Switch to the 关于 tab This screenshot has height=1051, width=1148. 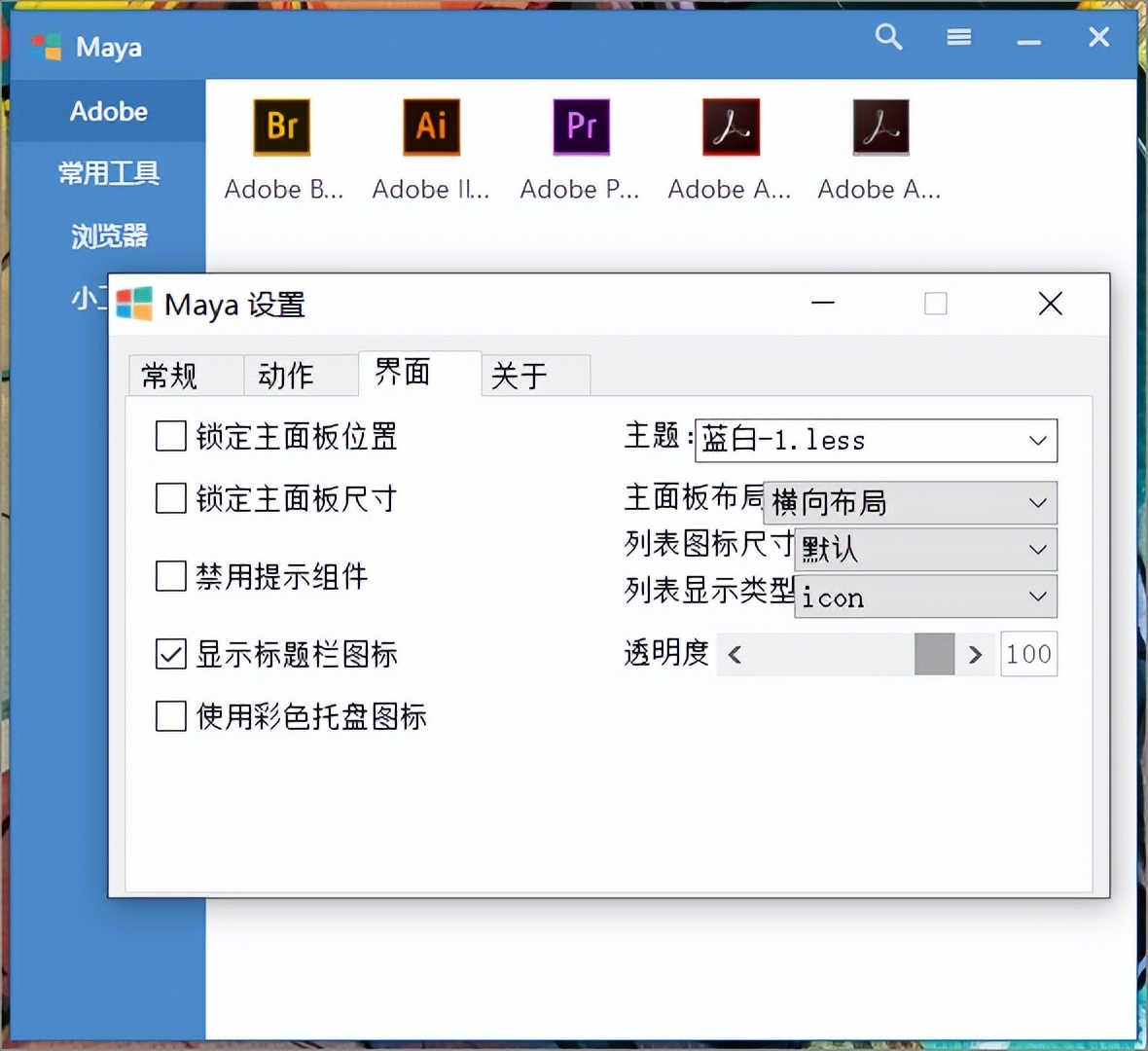[536, 376]
